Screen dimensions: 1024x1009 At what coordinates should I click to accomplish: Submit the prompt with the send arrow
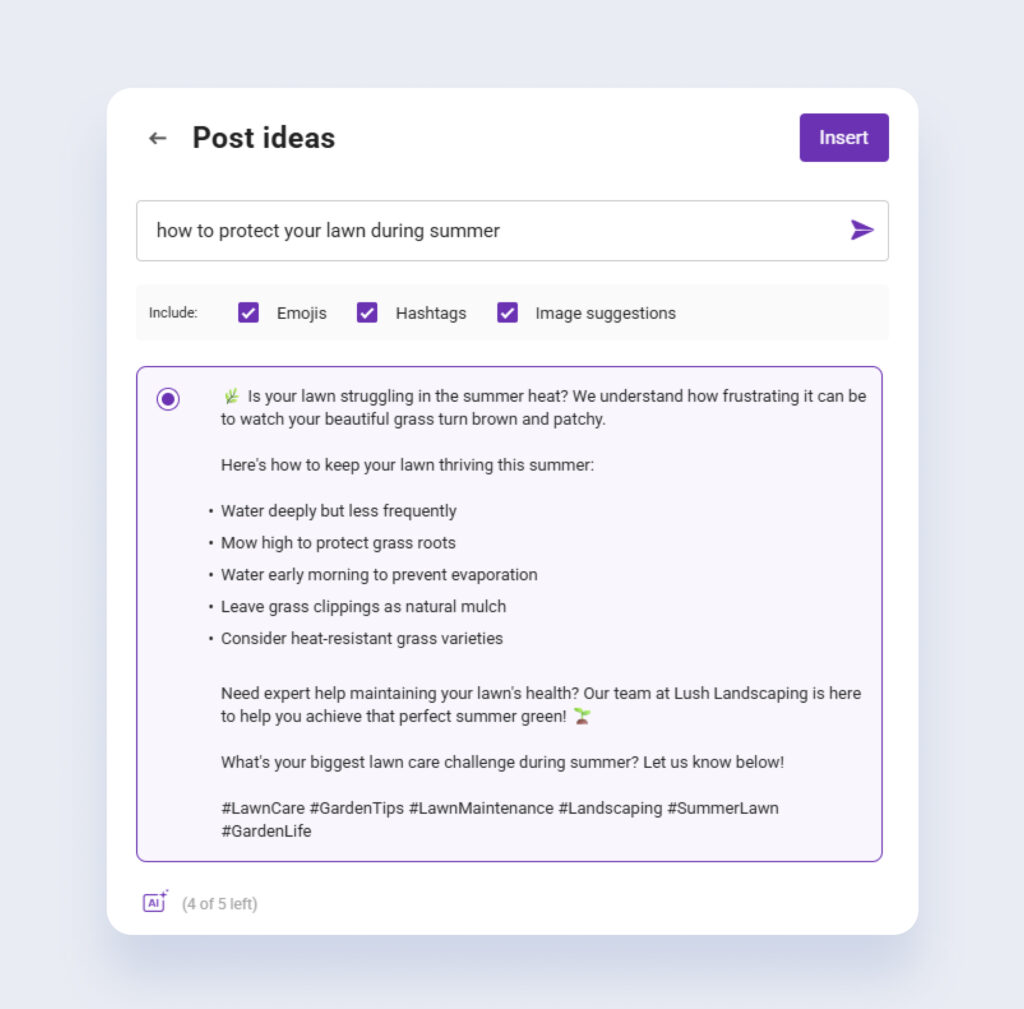pyautogui.click(x=861, y=230)
